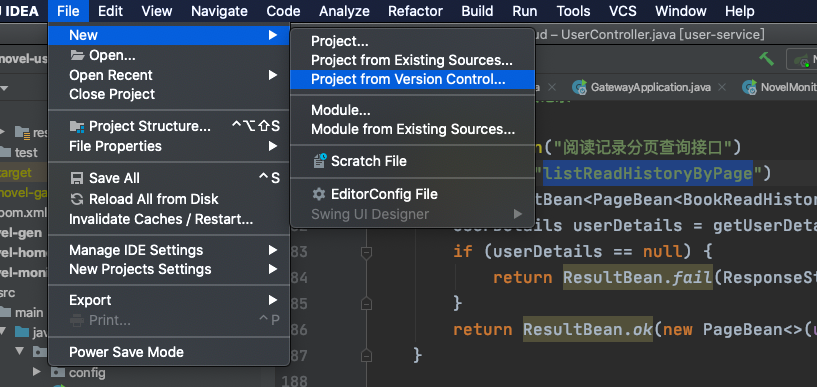This screenshot has height=387, width=817.
Task: Click the Scratch File icon
Action: pyautogui.click(x=319, y=161)
